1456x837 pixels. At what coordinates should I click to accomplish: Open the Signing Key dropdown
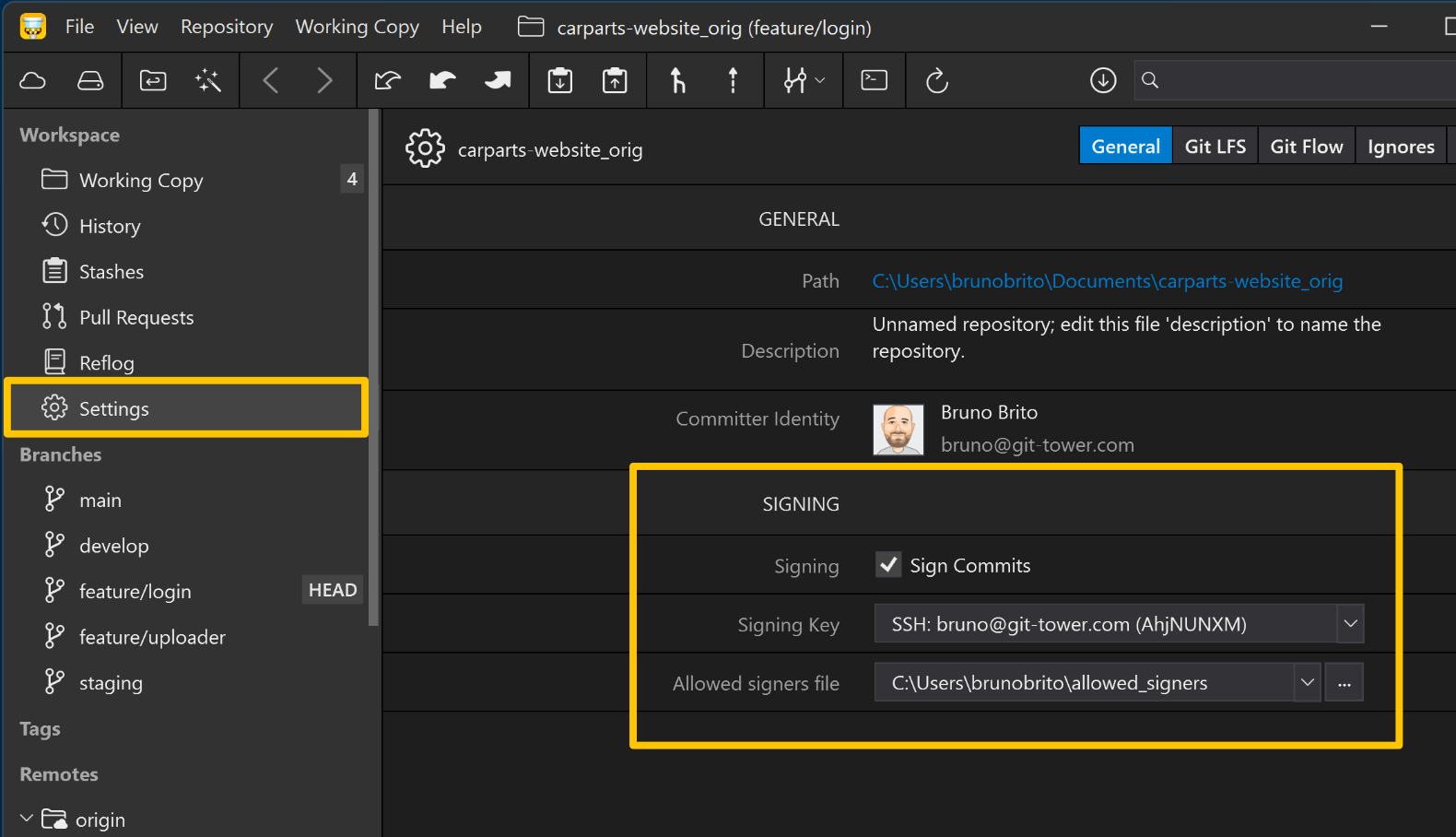(1350, 624)
